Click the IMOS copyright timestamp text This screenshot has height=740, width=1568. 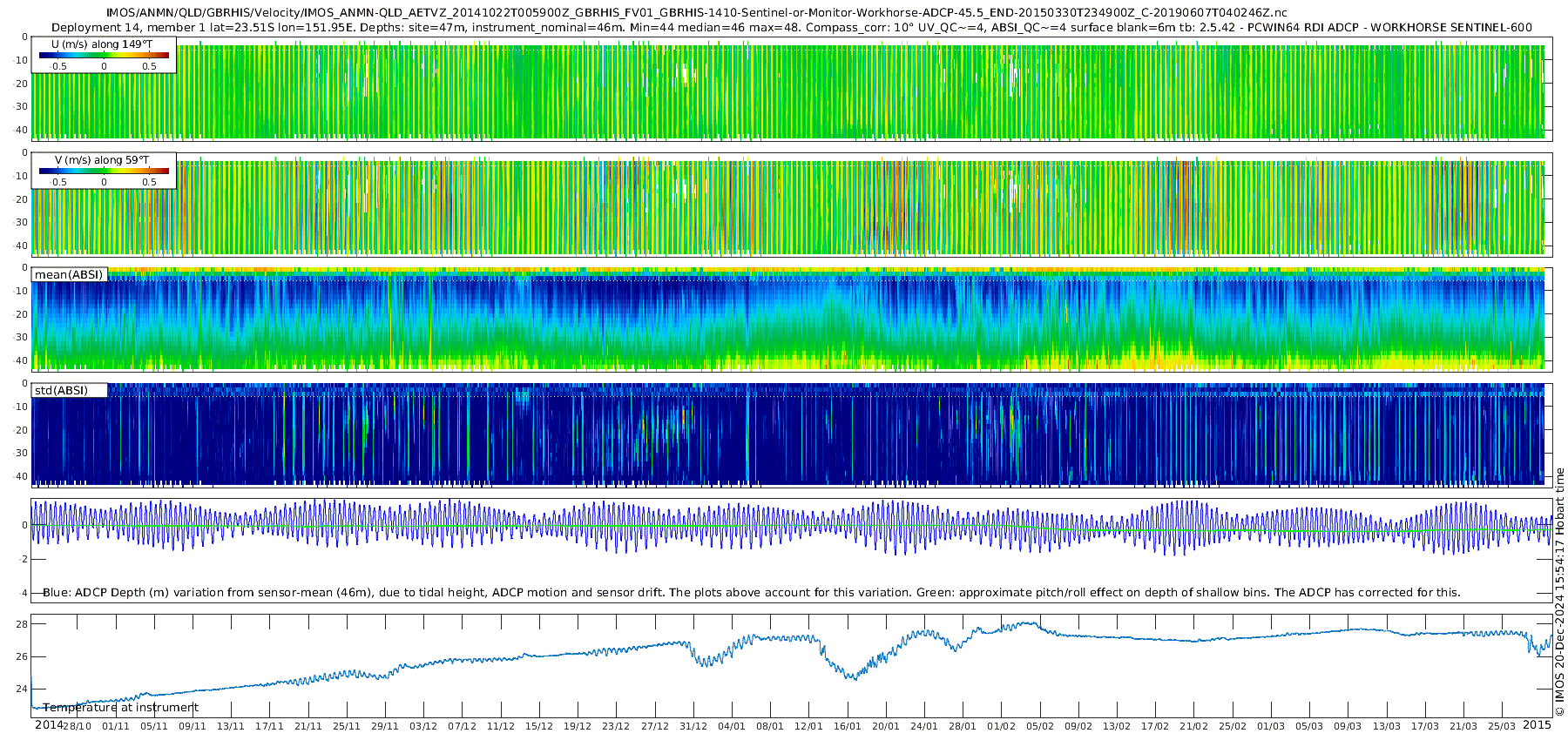point(1560,592)
